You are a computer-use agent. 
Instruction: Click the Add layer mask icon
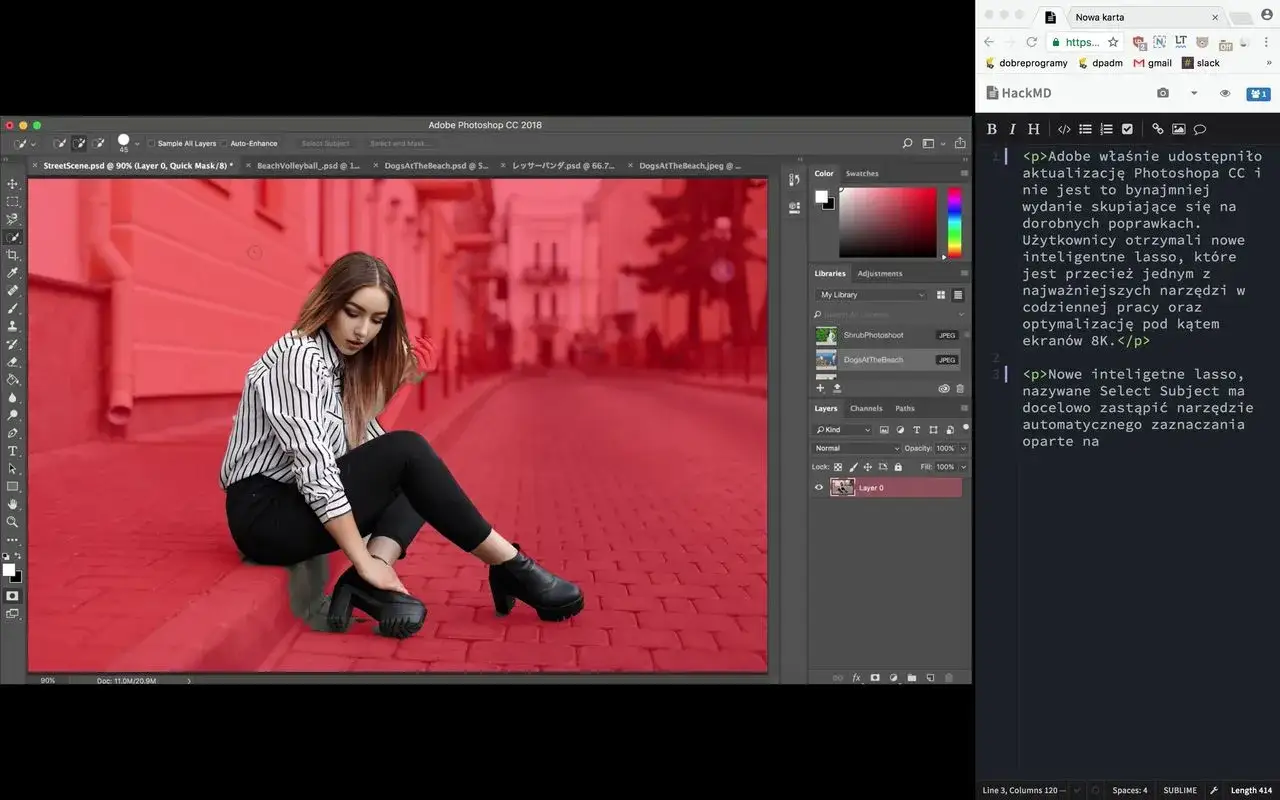(875, 677)
